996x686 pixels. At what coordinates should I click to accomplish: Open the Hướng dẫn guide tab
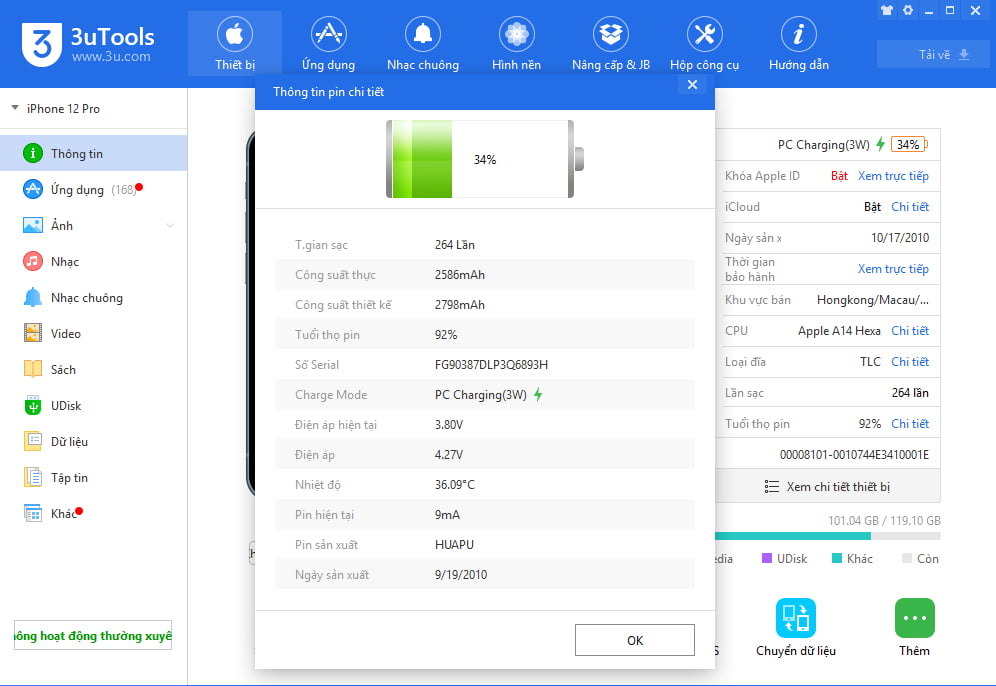pyautogui.click(x=798, y=44)
